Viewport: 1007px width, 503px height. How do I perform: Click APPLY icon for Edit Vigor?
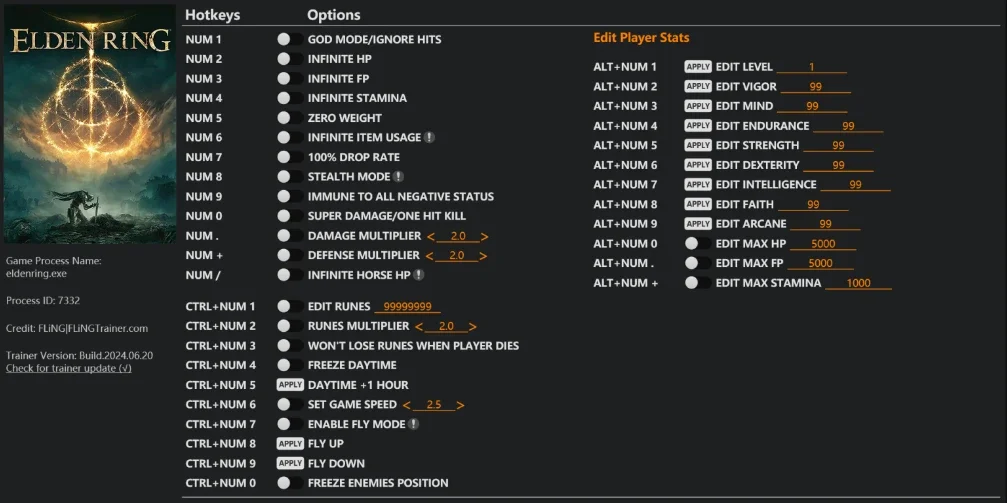point(698,86)
